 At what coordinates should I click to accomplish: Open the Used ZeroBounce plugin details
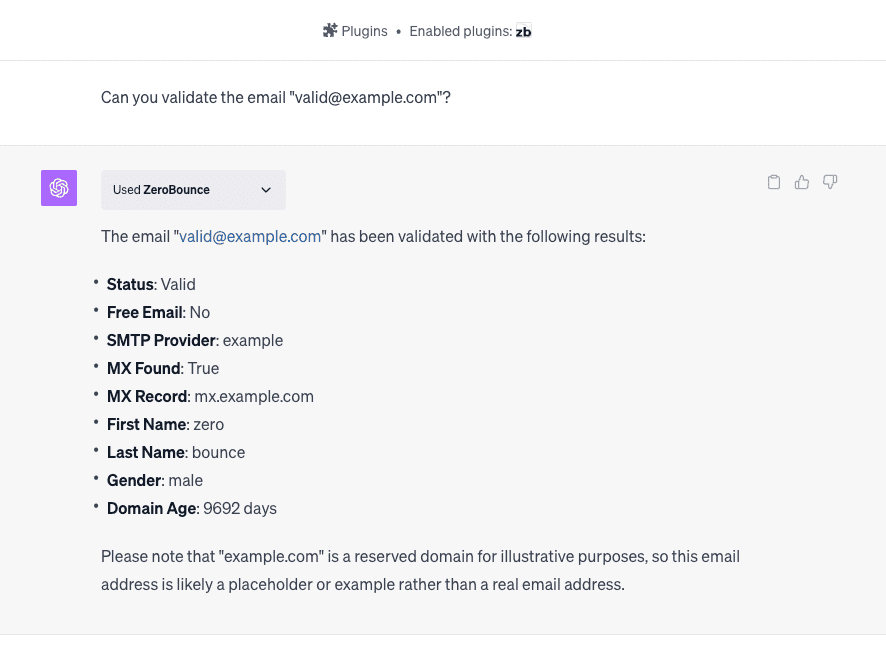tap(162, 190)
